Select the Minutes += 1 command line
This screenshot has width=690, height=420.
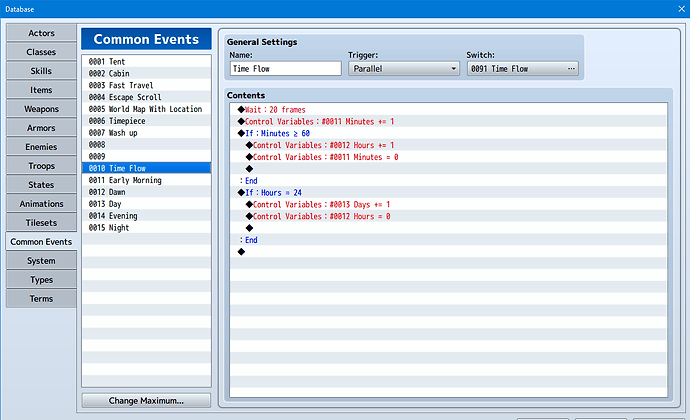pyautogui.click(x=448, y=122)
